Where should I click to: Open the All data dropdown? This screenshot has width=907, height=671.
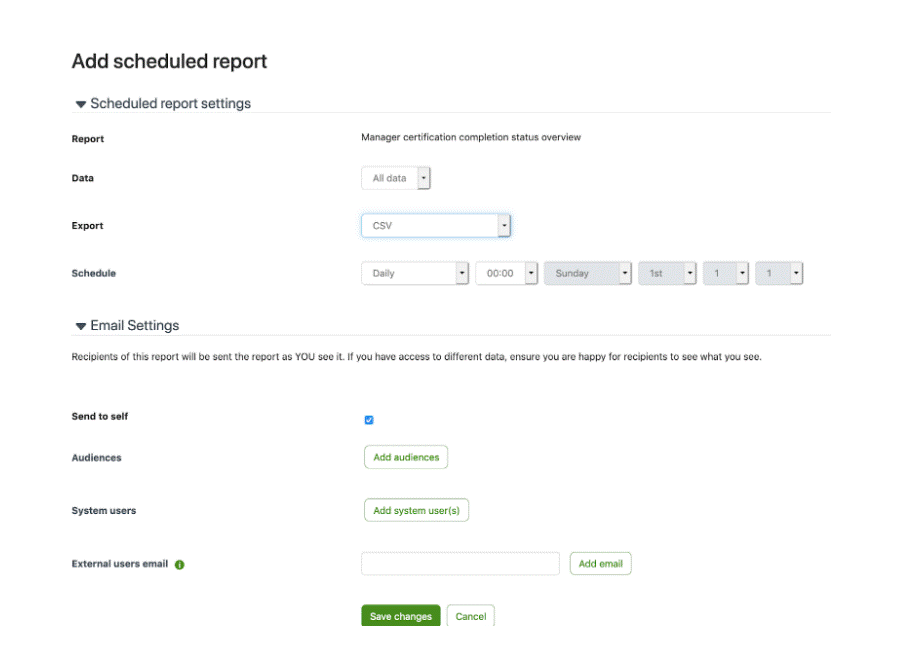396,178
